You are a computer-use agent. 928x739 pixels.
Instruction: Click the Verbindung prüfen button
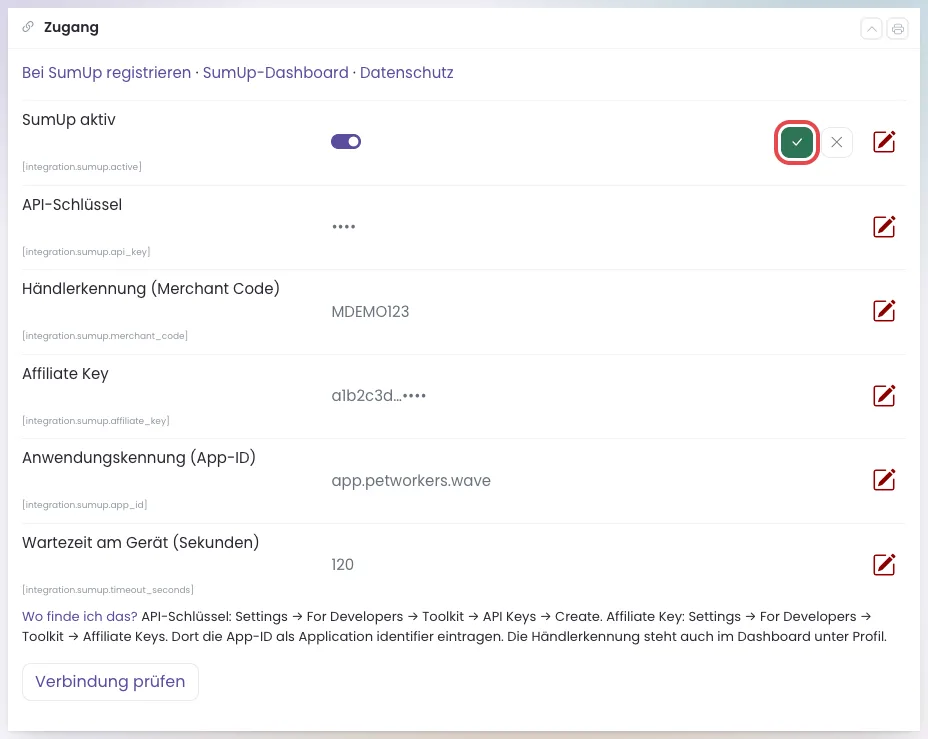110,682
